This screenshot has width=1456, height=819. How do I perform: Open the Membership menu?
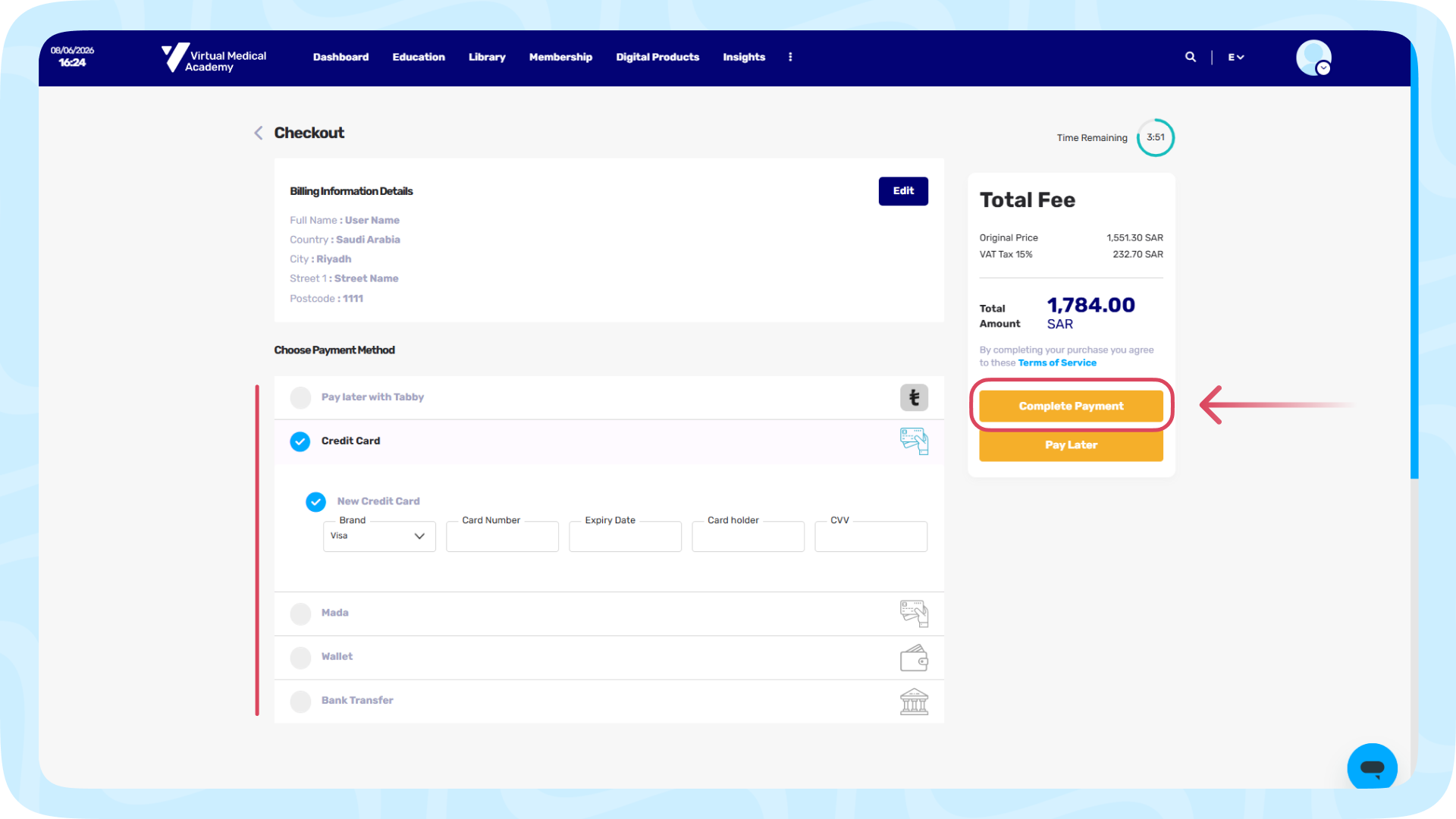coord(560,57)
